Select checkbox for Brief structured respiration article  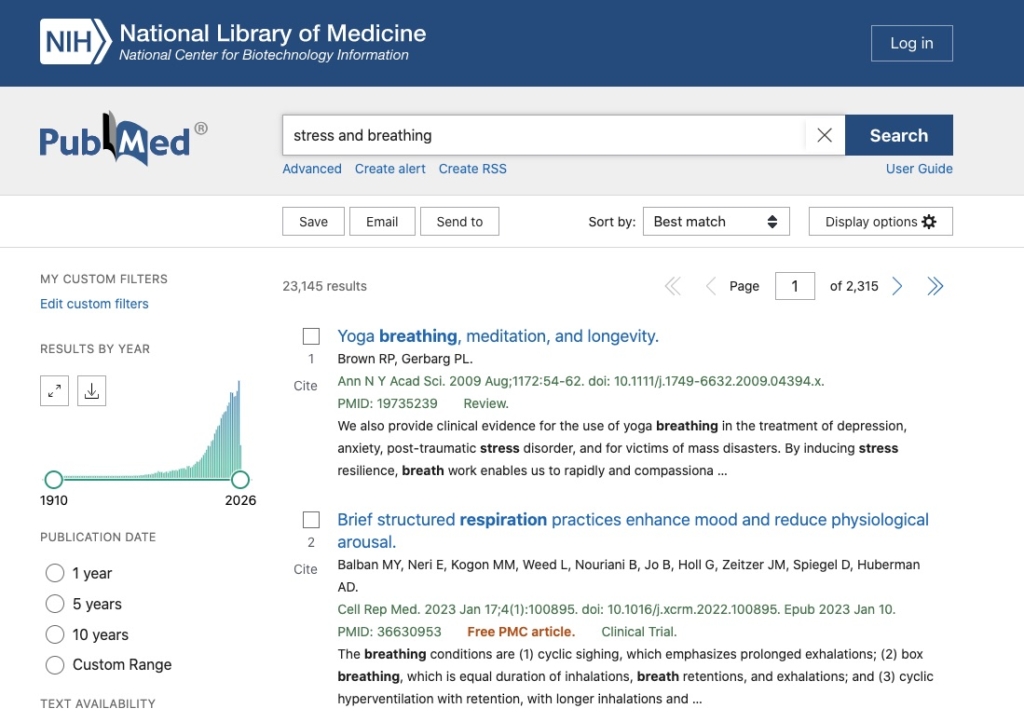point(311,520)
